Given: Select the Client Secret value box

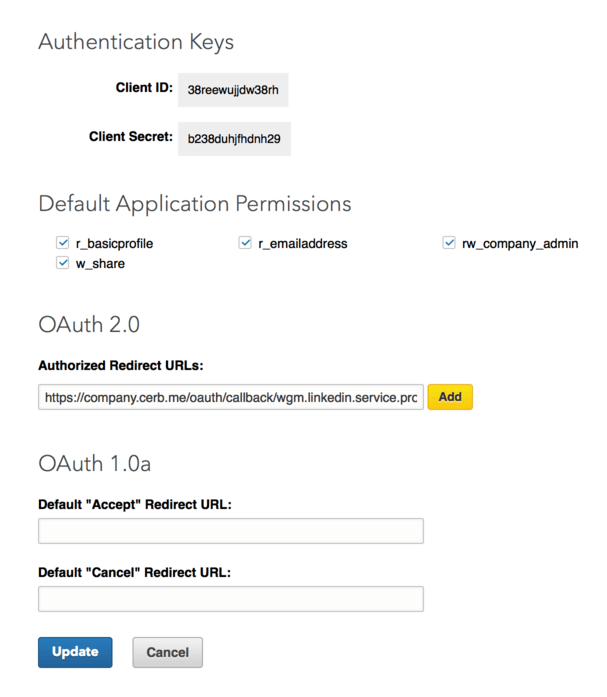Looking at the screenshot, I should [235, 139].
